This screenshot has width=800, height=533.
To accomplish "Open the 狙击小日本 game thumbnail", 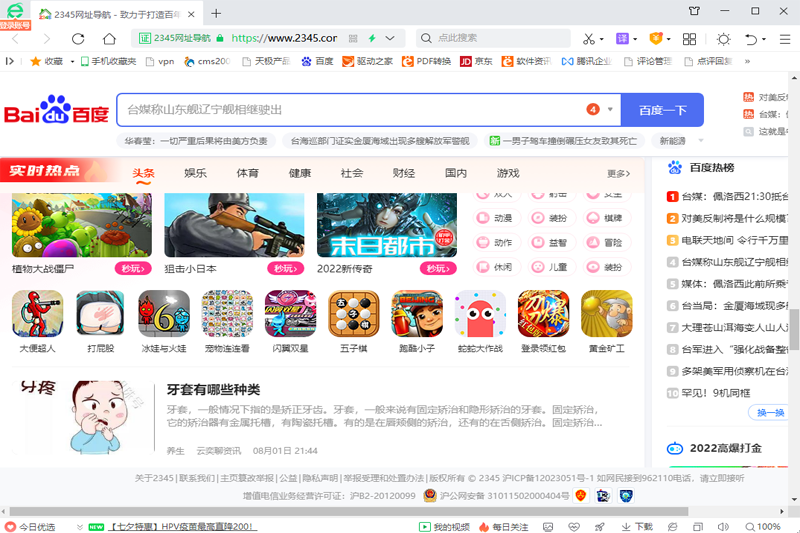I will click(x=234, y=224).
